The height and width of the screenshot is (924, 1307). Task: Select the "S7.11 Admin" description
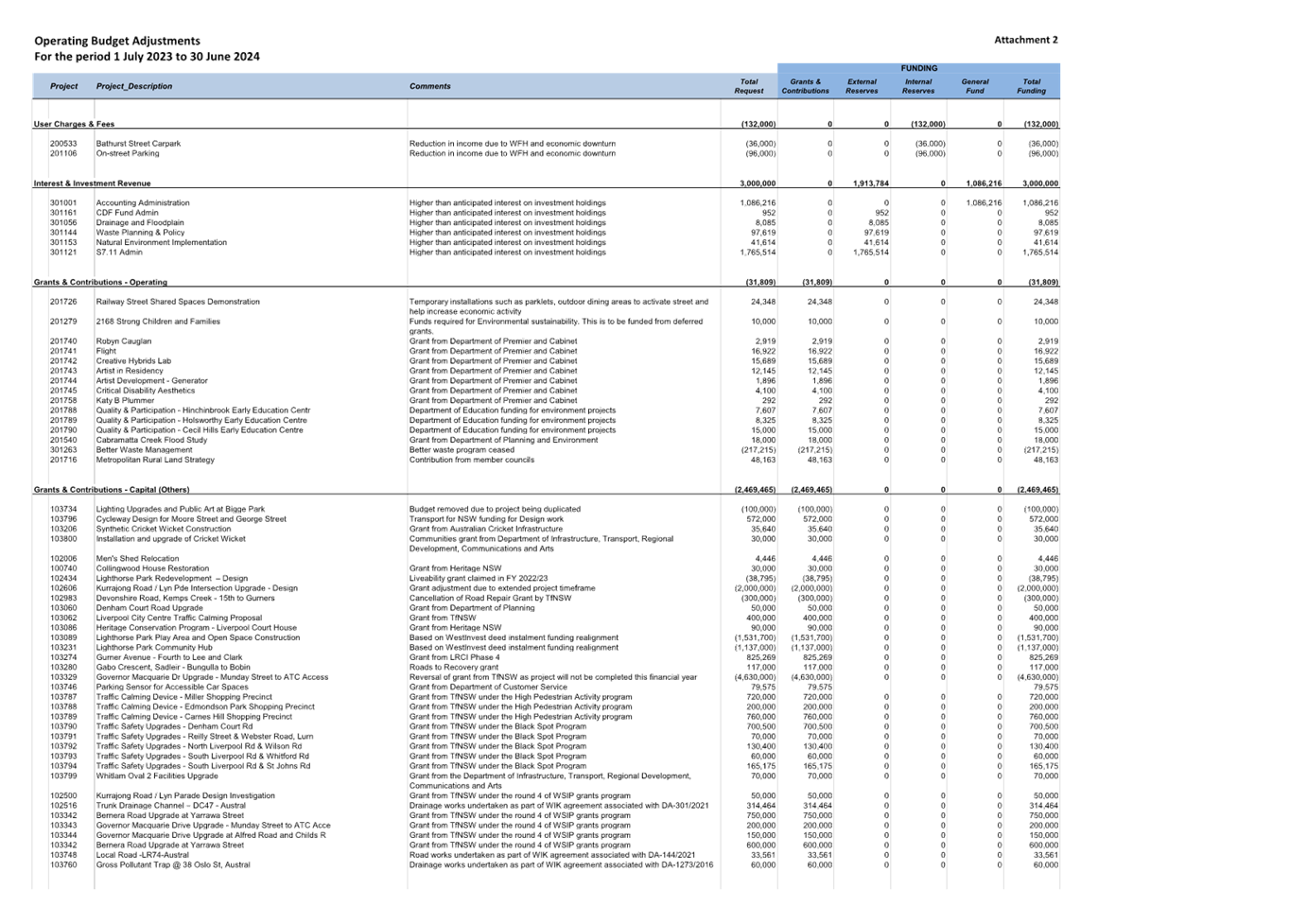(119, 253)
